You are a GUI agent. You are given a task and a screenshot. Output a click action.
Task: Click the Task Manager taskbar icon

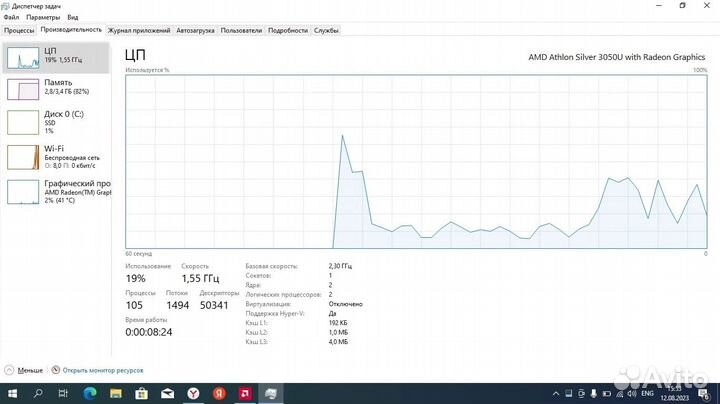[x=271, y=393]
